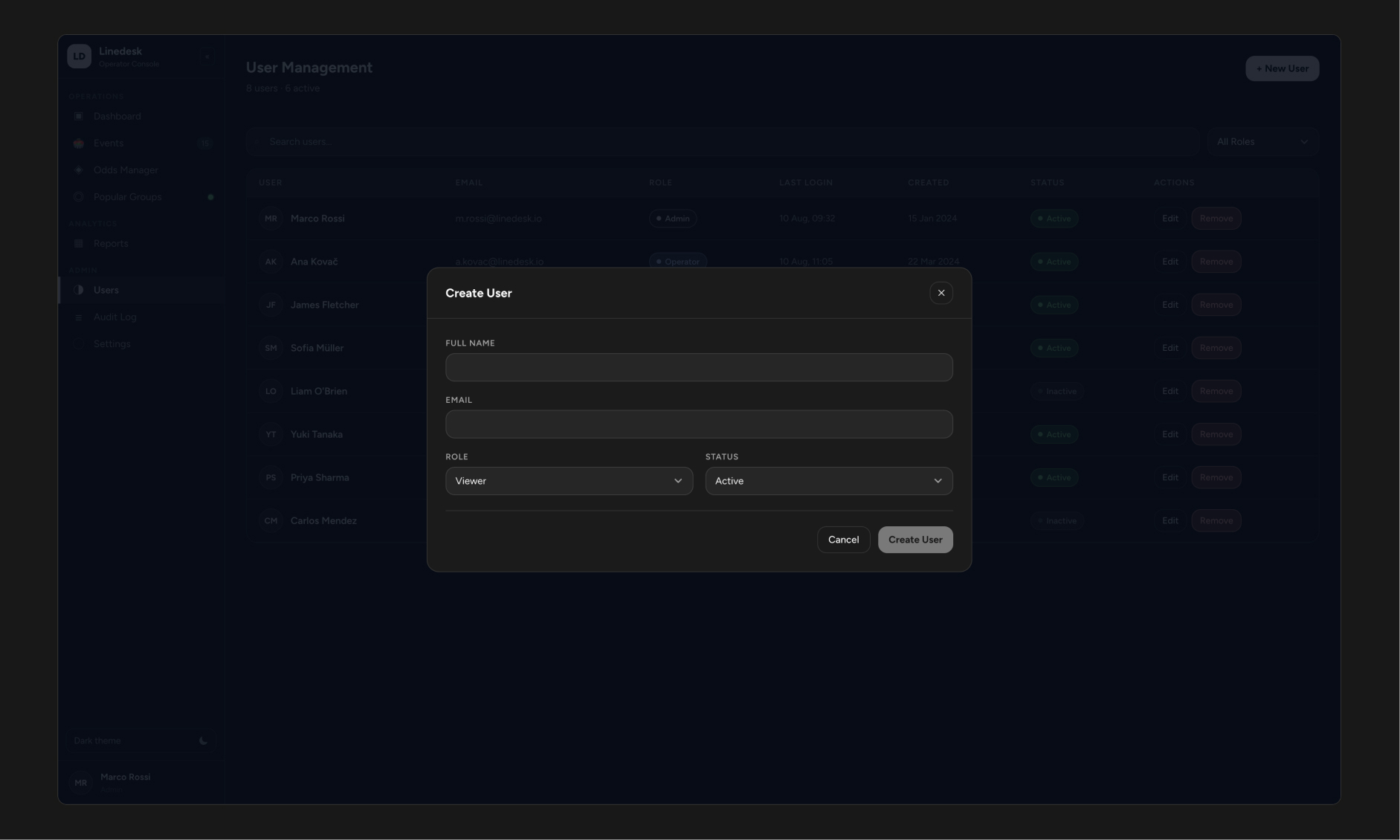Click the + New User button
The height and width of the screenshot is (840, 1400).
[x=1282, y=68]
